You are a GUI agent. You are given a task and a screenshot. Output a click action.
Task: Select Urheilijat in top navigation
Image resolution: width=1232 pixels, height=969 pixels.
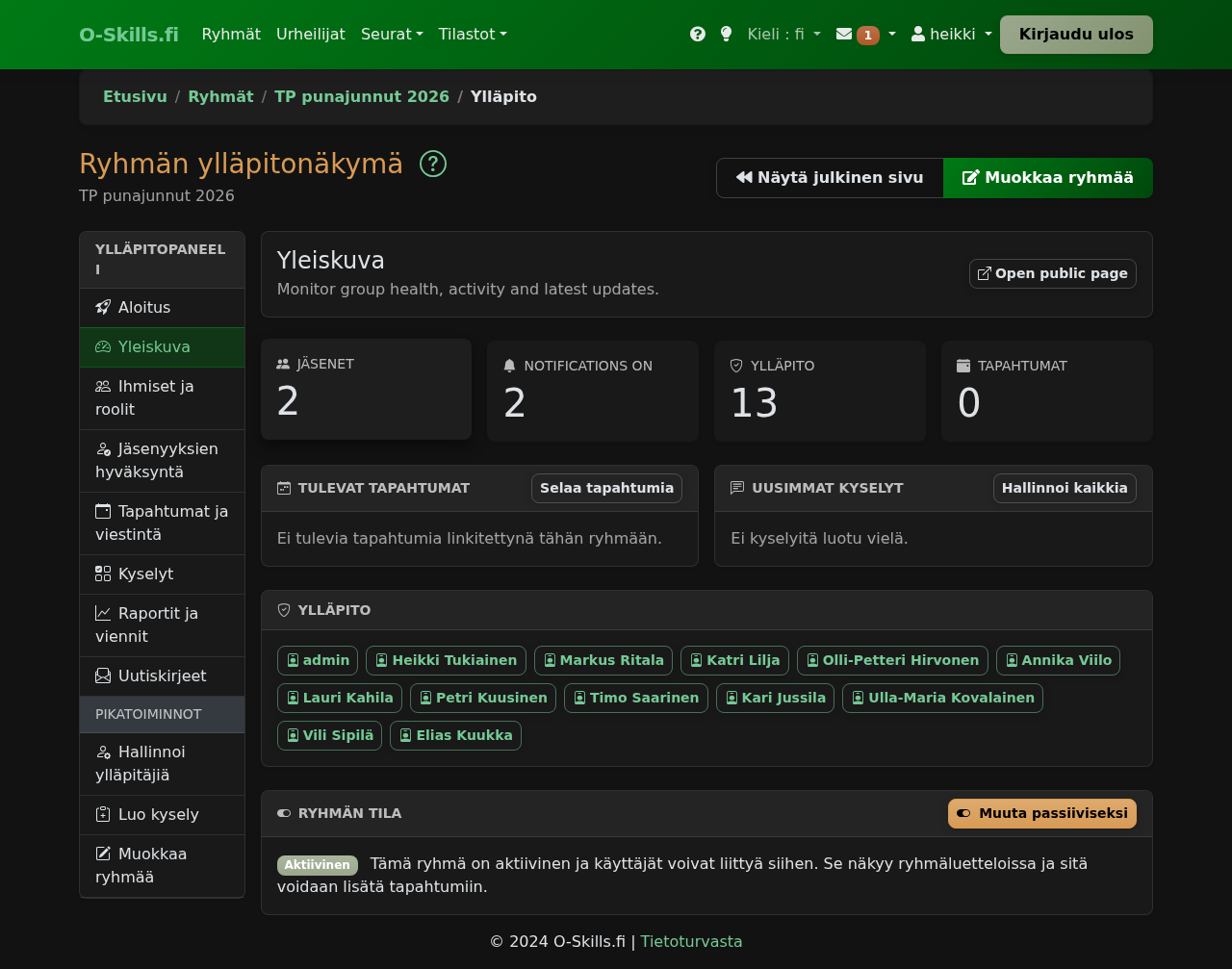point(310,34)
